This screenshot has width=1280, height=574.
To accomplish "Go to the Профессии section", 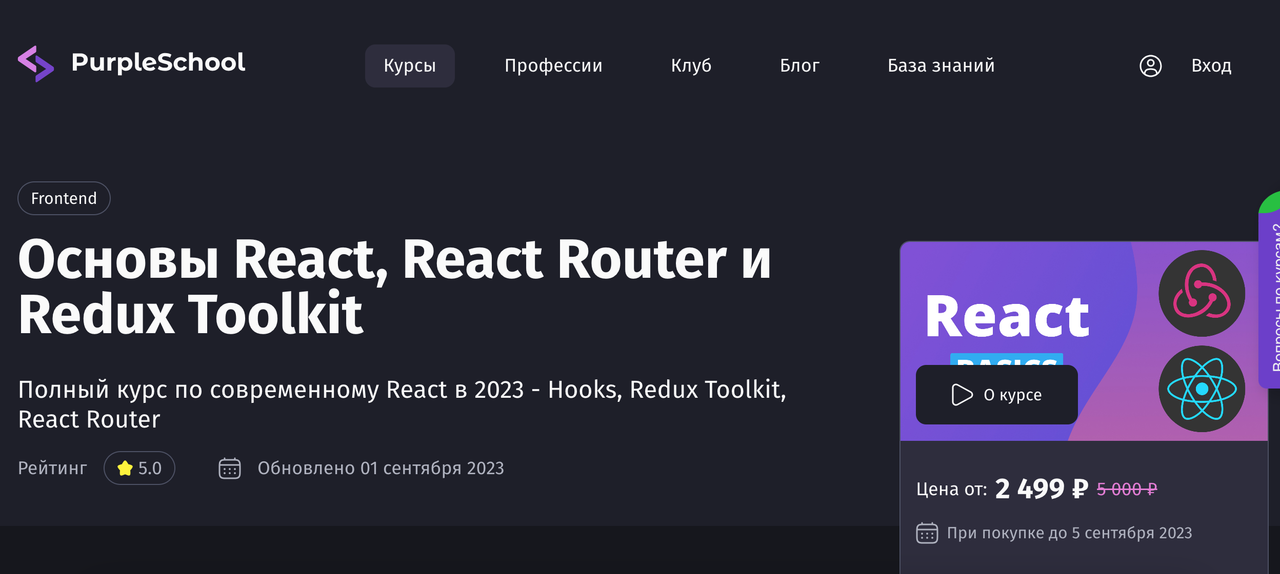I will click(553, 66).
